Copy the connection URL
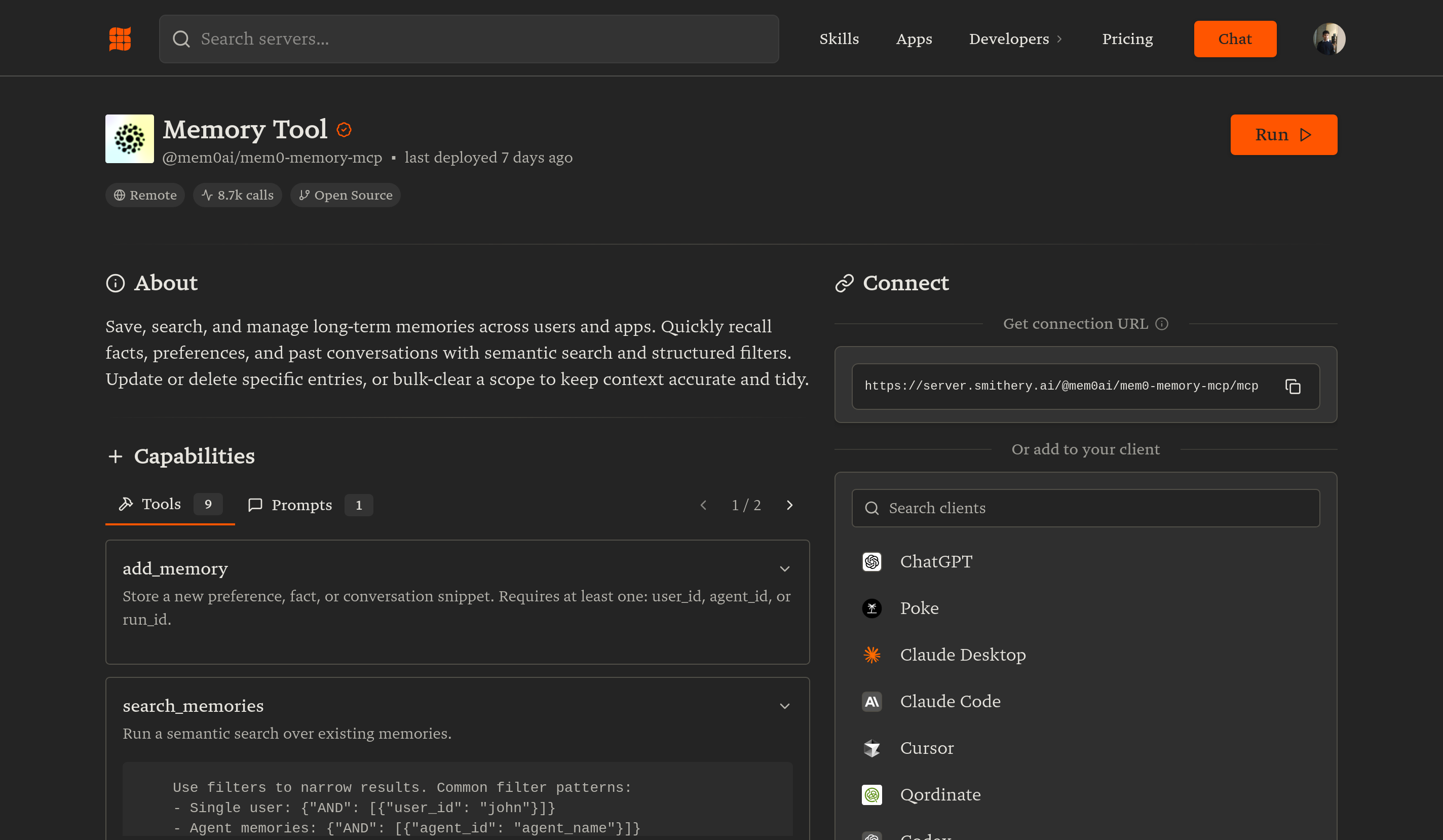Viewport: 1443px width, 840px height. (1293, 387)
